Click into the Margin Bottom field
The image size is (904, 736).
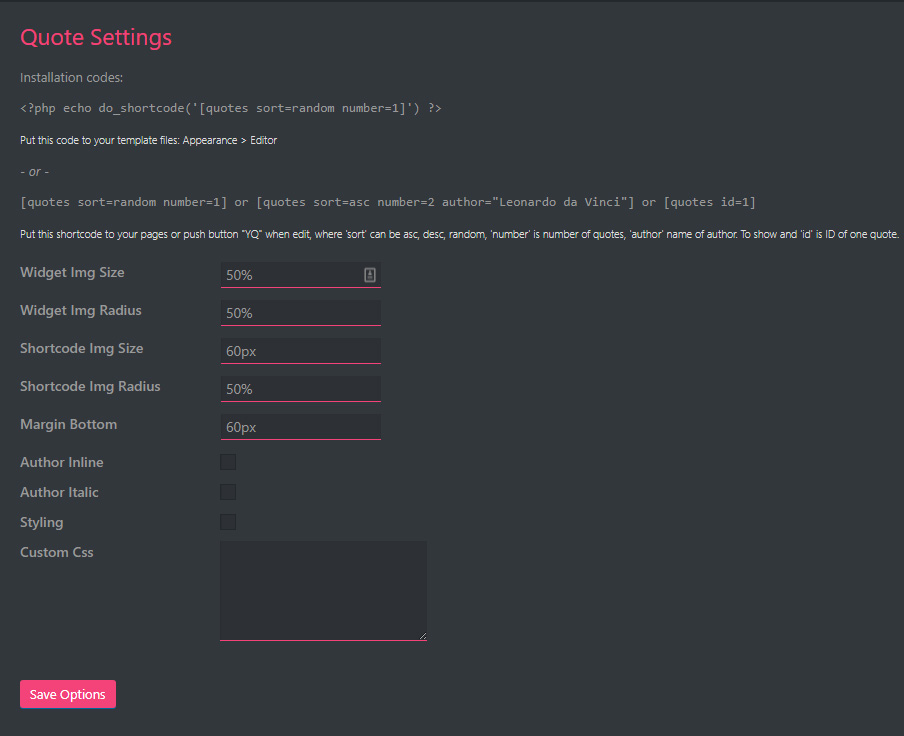click(300, 427)
